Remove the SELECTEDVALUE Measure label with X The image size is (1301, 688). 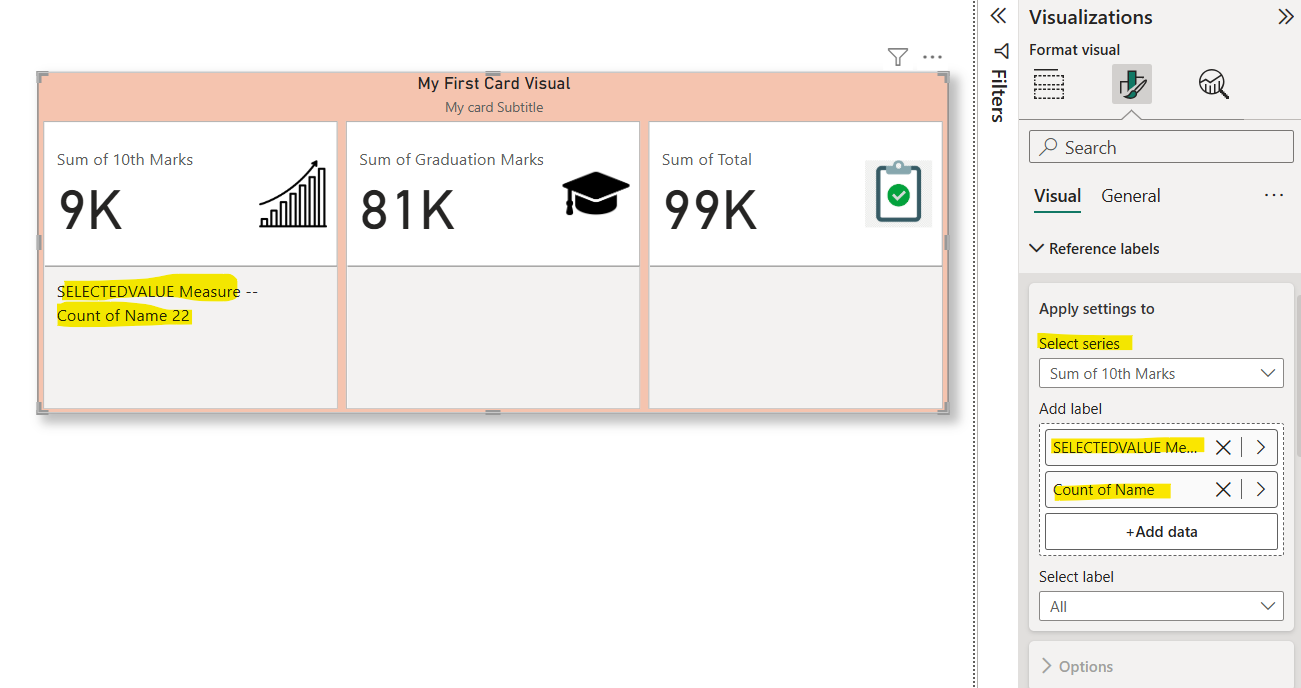[1223, 447]
